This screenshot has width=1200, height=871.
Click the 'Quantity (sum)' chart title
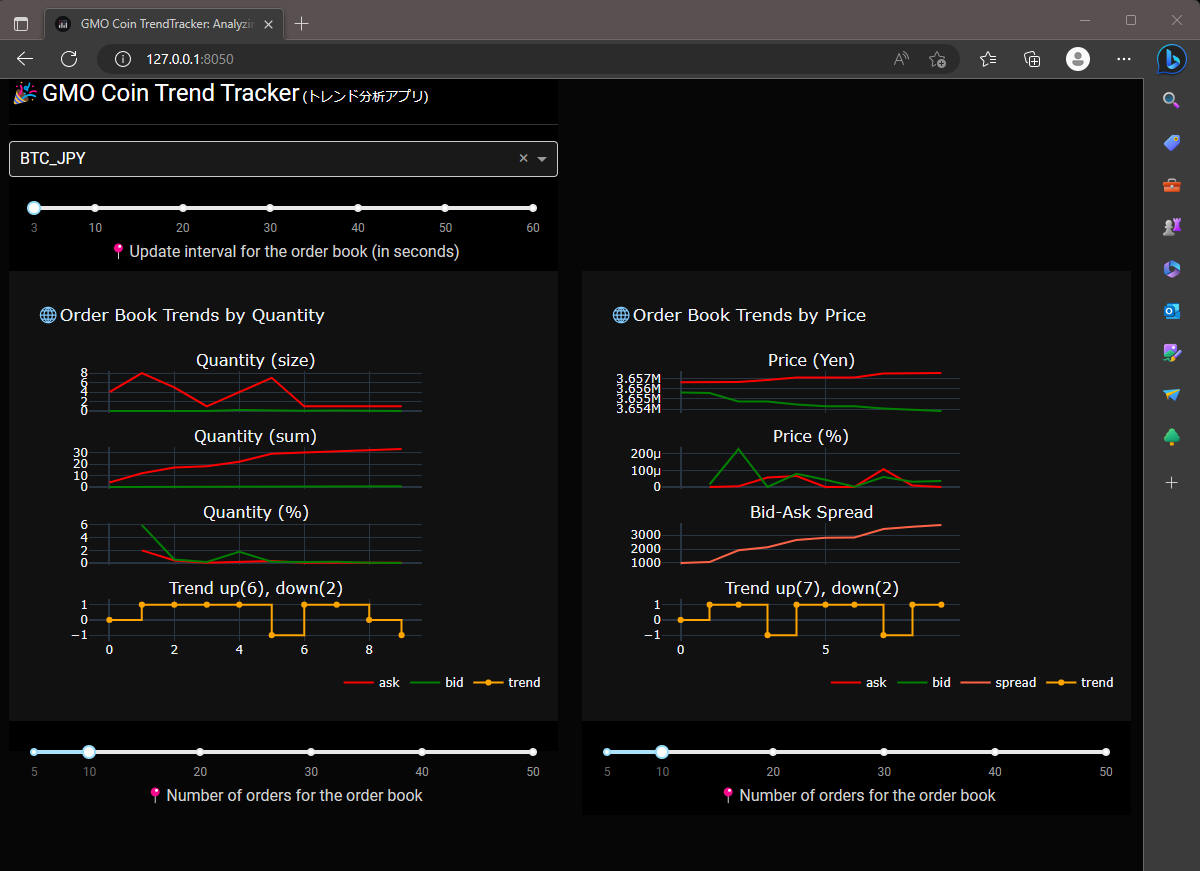[255, 436]
